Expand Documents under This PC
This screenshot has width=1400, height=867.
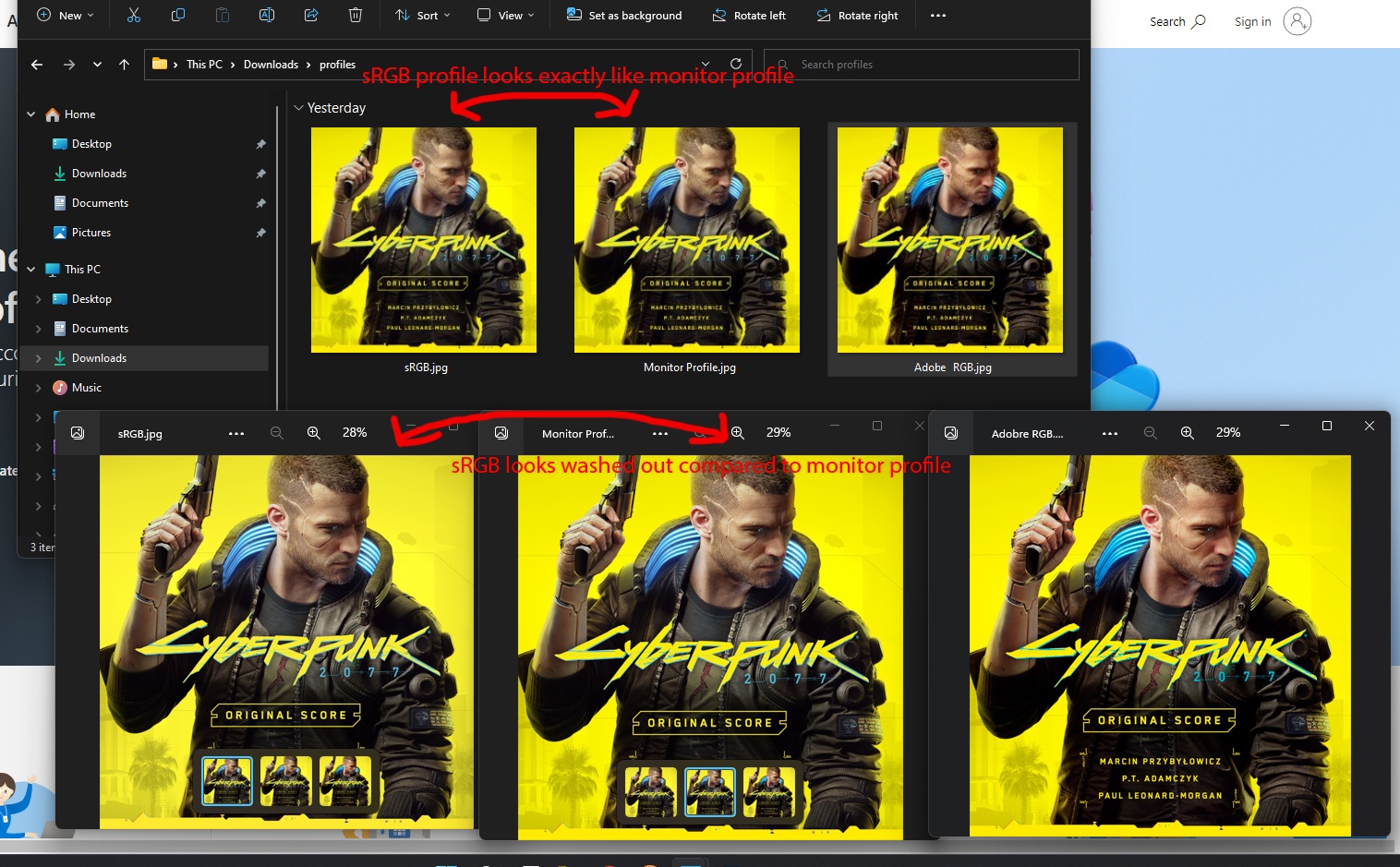[x=38, y=329]
